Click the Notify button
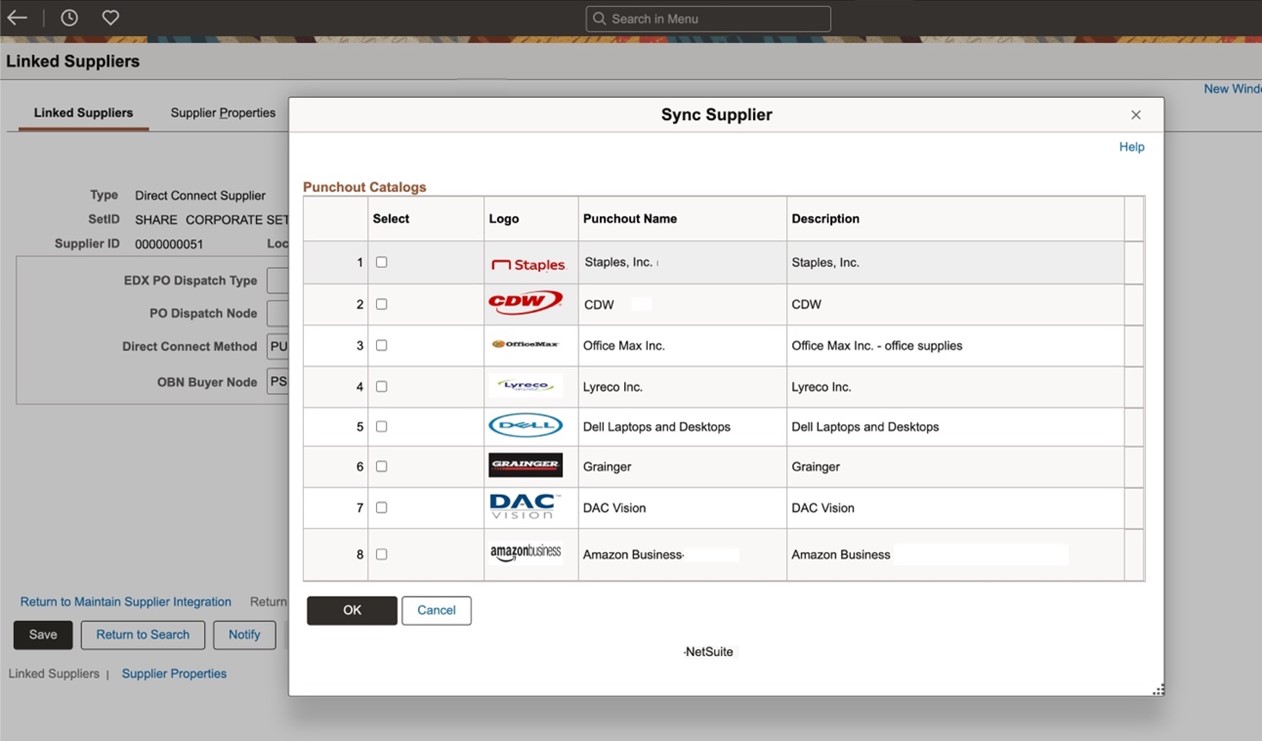Viewport: 1262px width, 741px height. click(x=244, y=635)
